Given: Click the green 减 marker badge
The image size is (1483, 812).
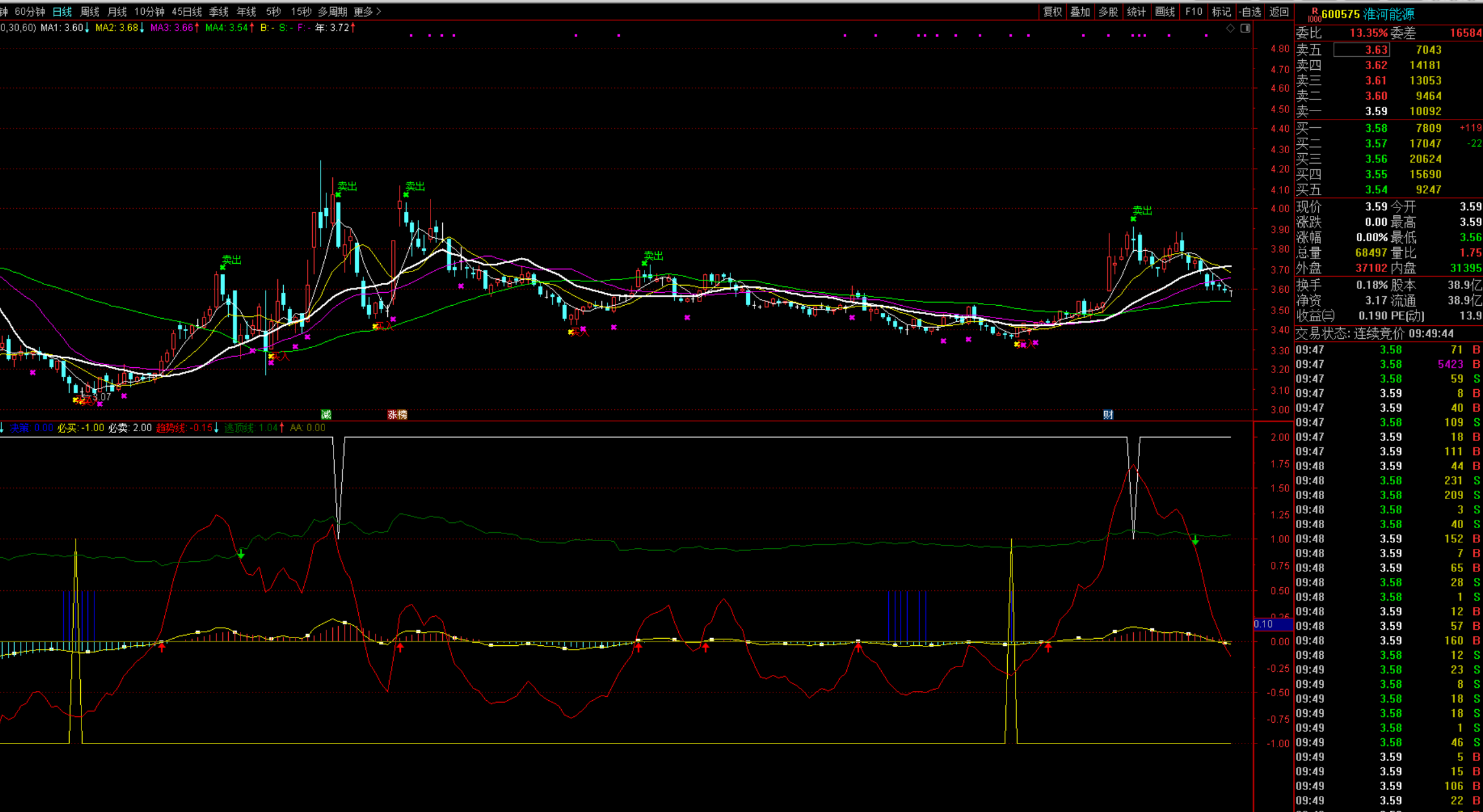Looking at the screenshot, I should (x=326, y=414).
